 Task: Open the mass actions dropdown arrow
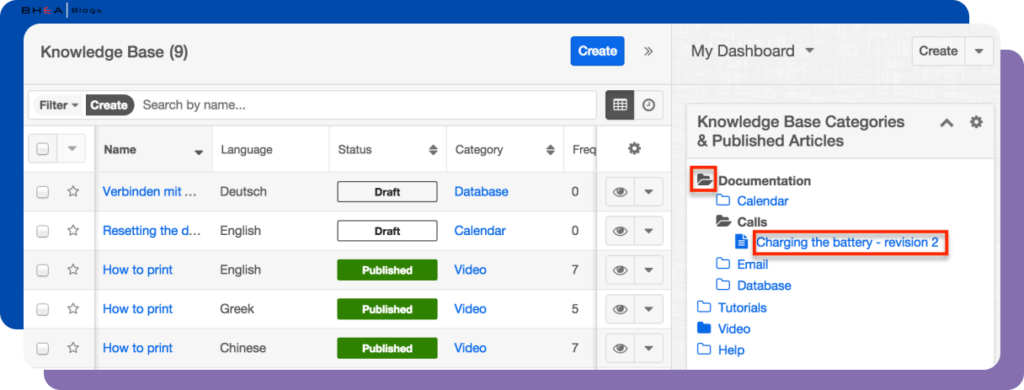[x=72, y=149]
